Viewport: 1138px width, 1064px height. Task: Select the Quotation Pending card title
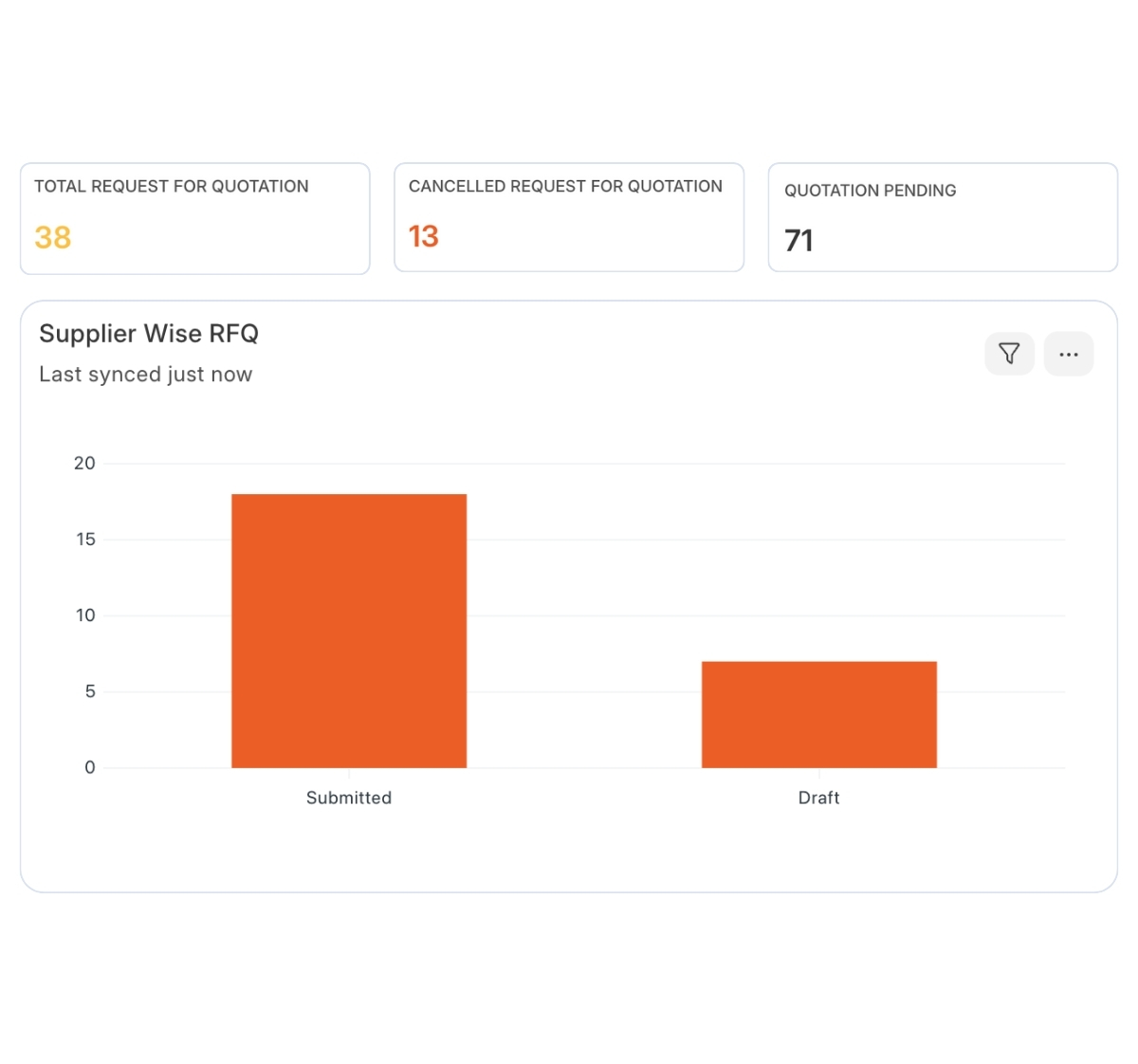click(870, 191)
